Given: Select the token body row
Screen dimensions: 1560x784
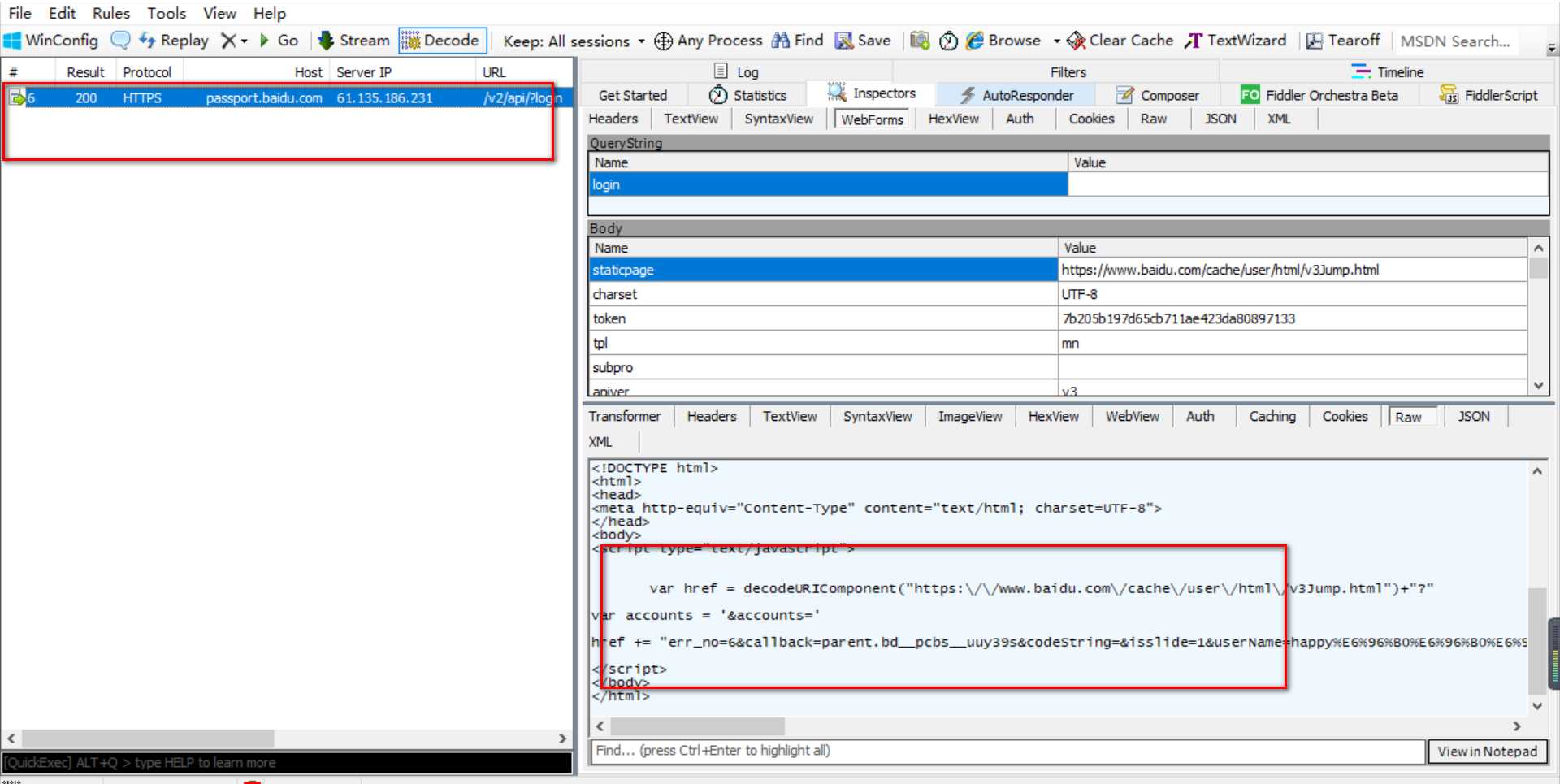Looking at the screenshot, I should pyautogui.click(x=1058, y=318).
